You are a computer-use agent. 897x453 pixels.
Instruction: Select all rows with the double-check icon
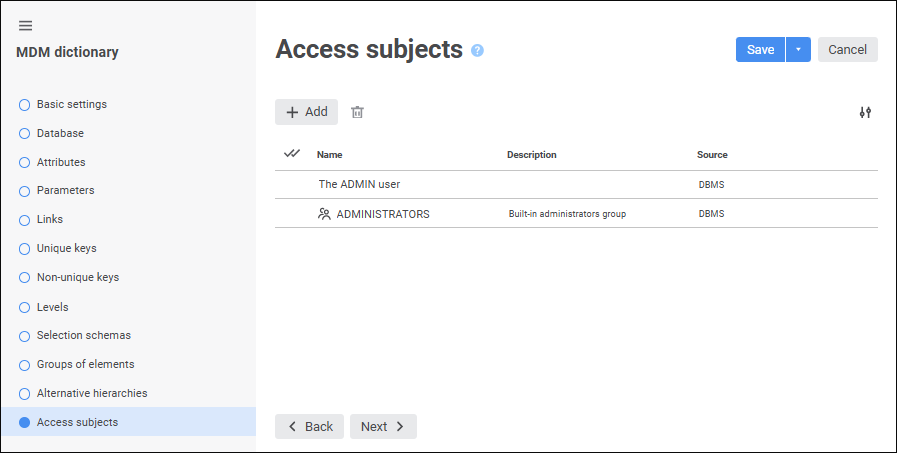point(292,154)
